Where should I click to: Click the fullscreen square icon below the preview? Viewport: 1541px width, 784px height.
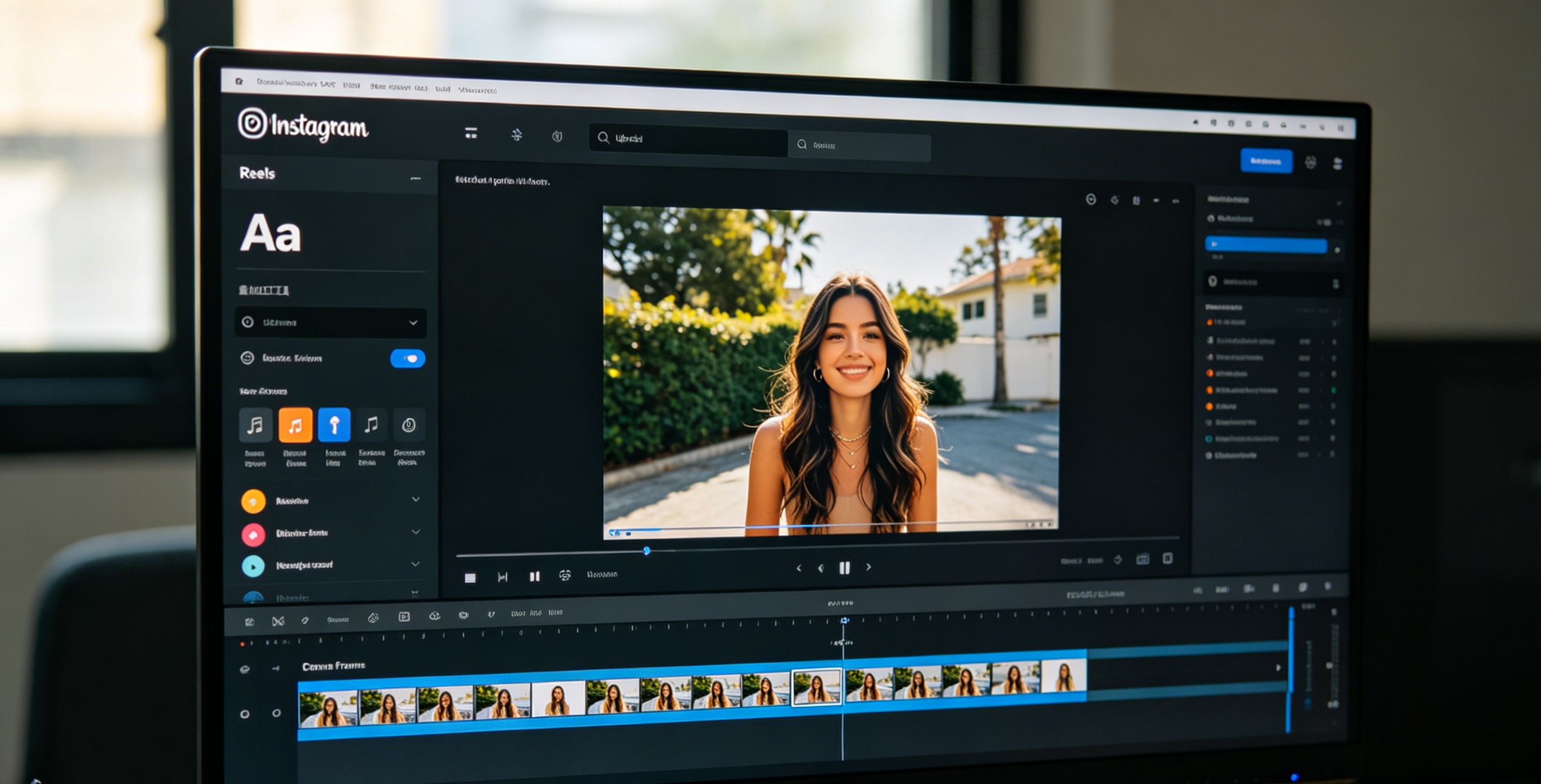tap(1167, 558)
